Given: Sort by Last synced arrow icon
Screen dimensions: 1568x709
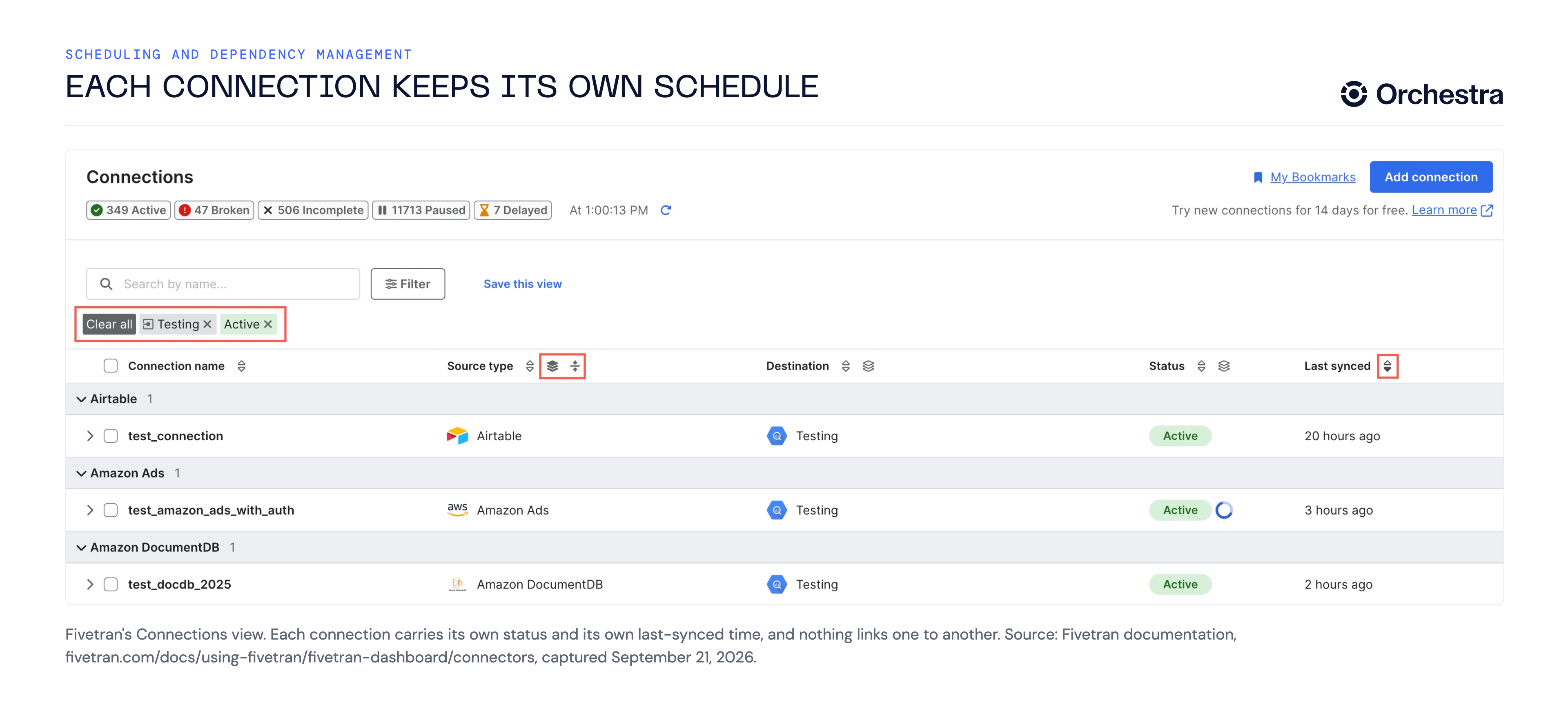Looking at the screenshot, I should 1387,366.
